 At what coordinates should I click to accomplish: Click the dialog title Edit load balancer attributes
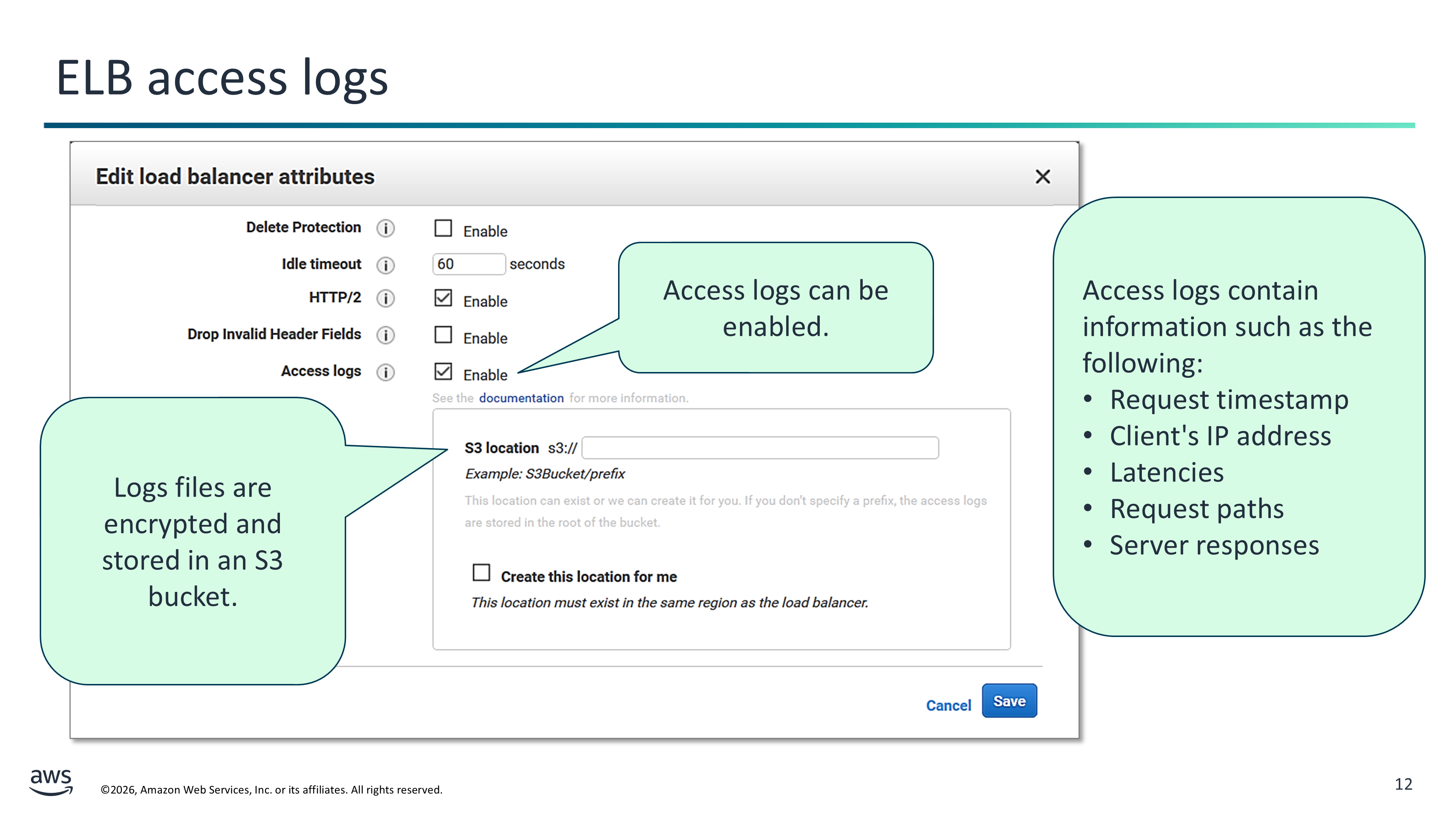tap(234, 176)
